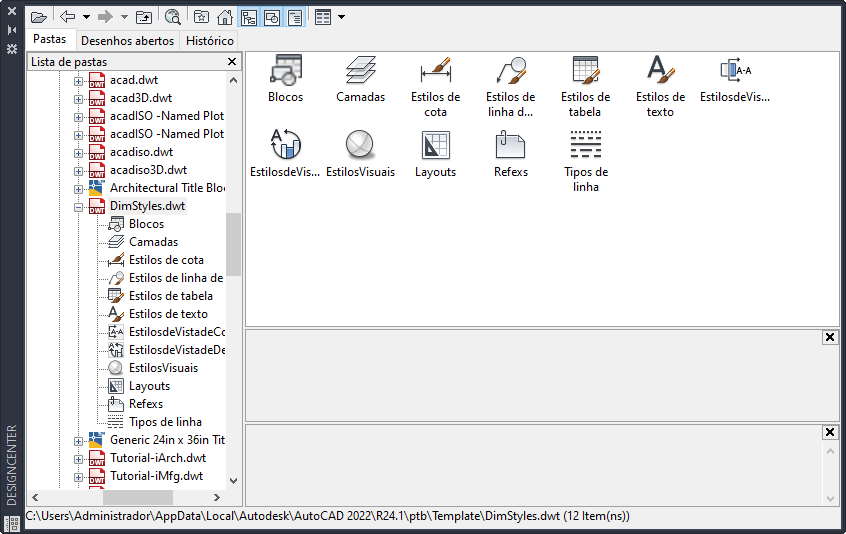
Task: Toggle the Preview pane button
Action: [272, 17]
